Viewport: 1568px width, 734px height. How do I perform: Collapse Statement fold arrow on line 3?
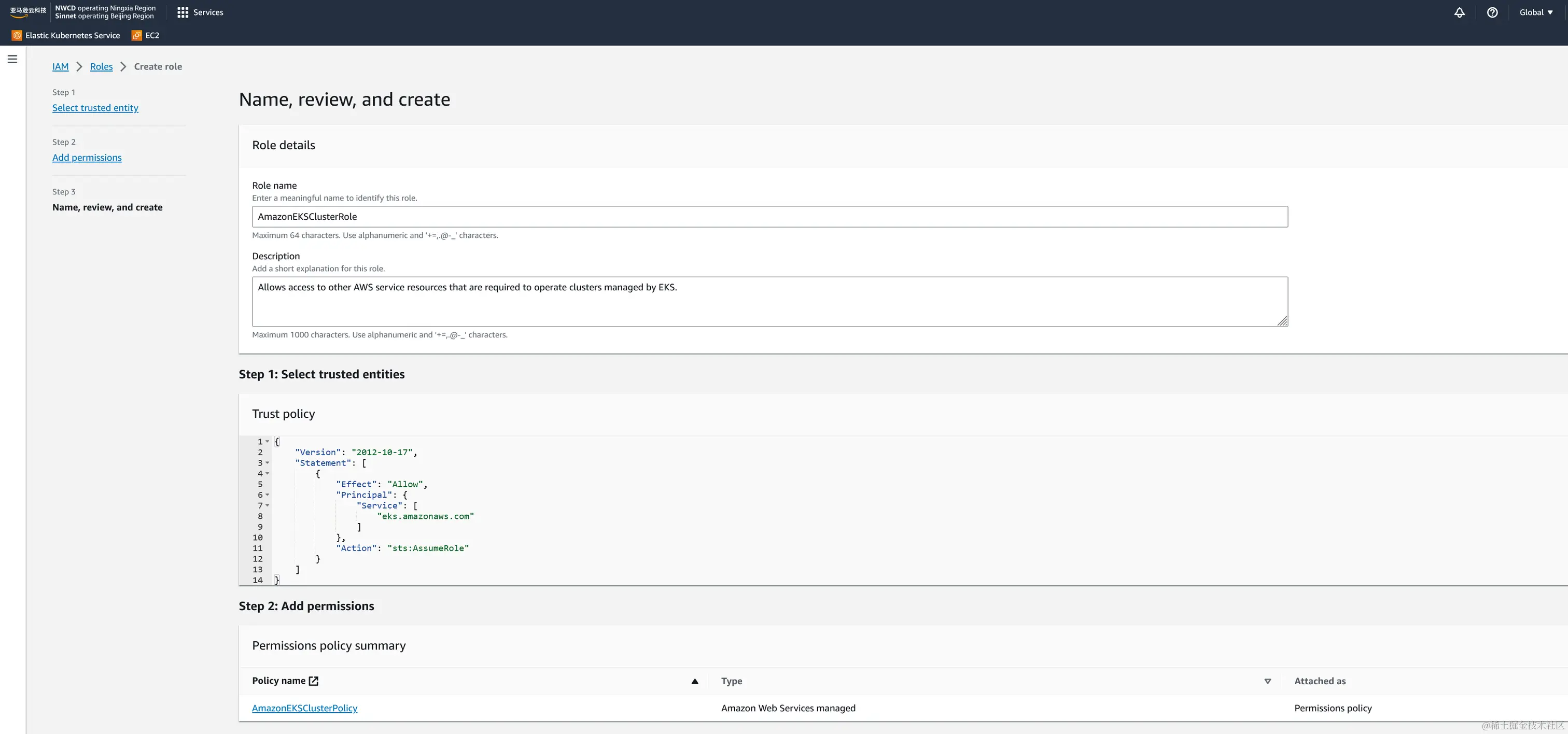[x=267, y=462]
